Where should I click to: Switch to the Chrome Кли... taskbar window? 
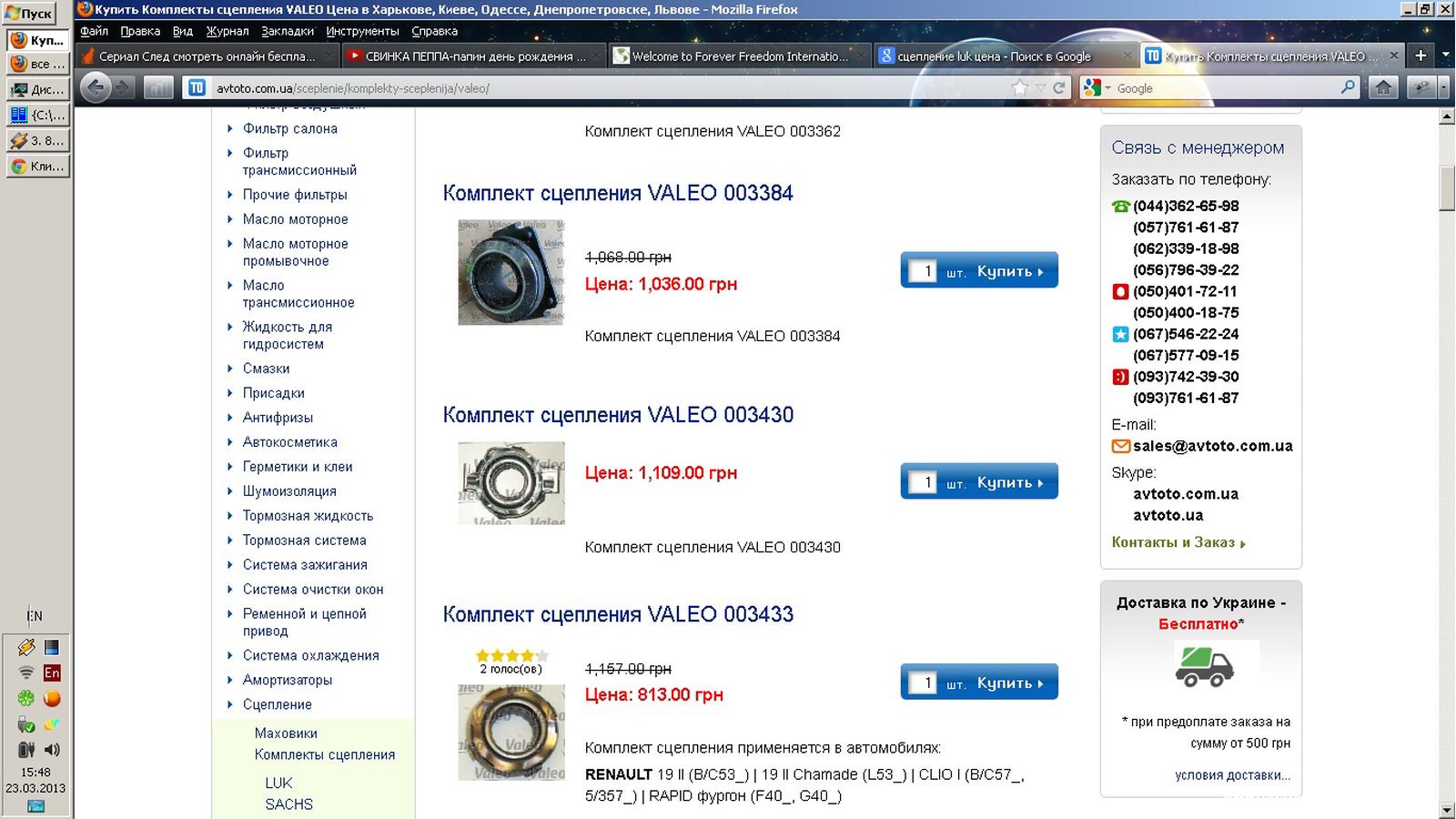tap(38, 166)
